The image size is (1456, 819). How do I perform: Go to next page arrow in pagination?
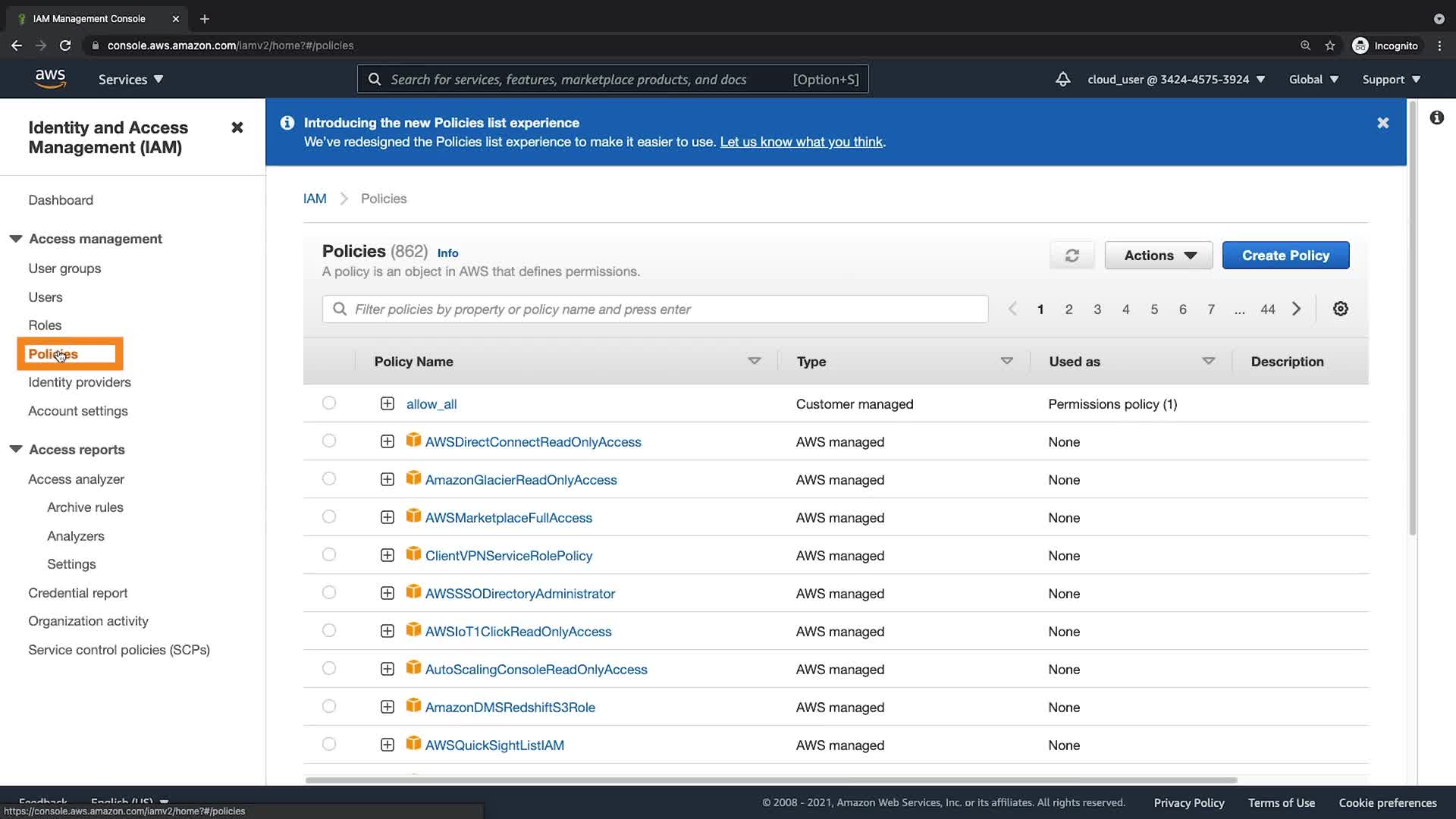coord(1296,309)
